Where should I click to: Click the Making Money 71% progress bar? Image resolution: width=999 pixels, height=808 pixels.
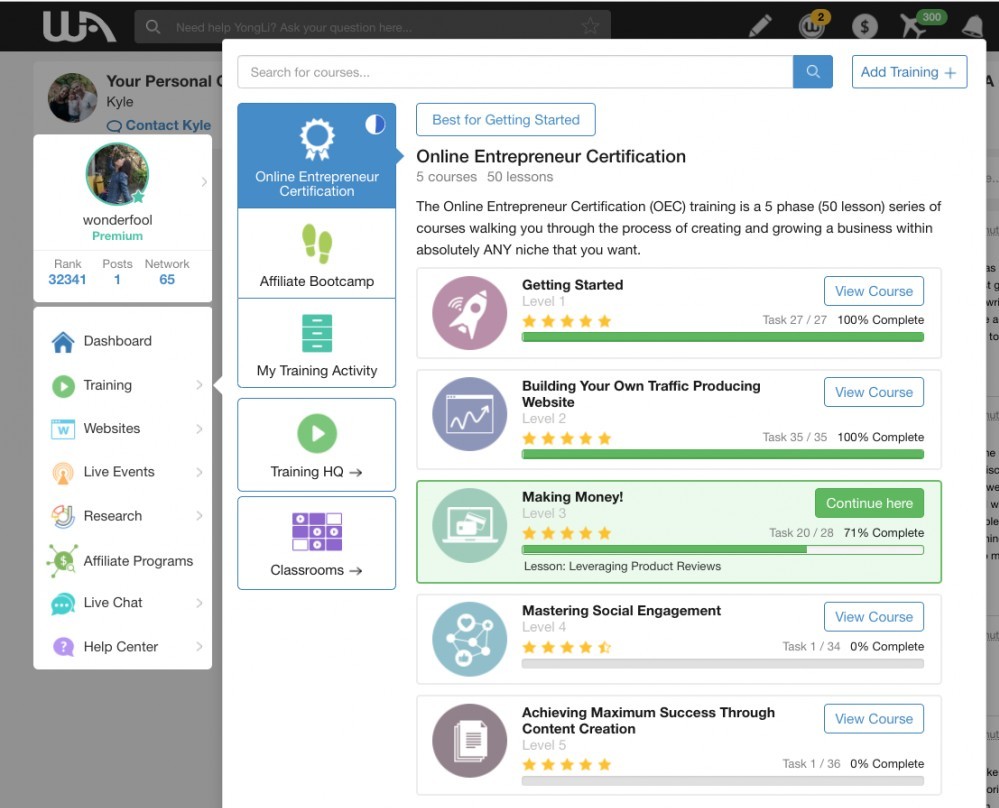tap(722, 549)
